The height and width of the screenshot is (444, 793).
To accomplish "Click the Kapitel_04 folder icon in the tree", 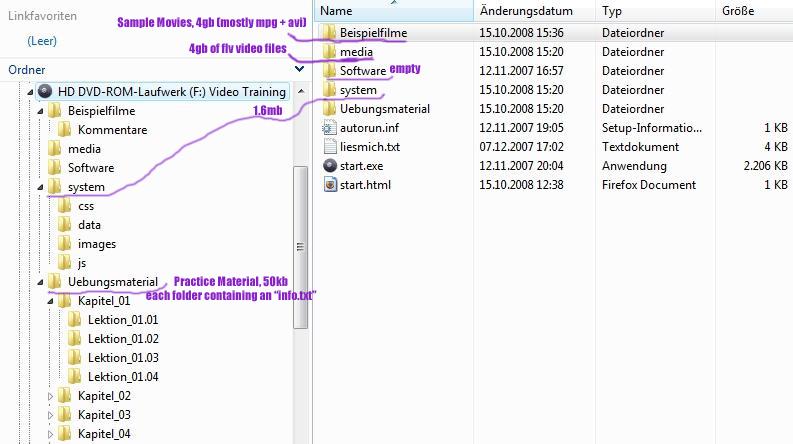I will coord(64,433).
